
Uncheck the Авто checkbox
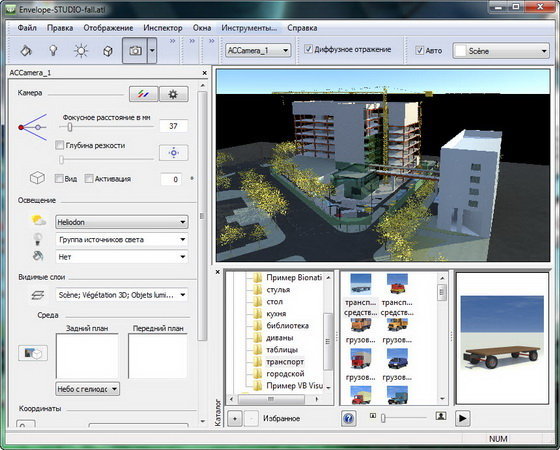tap(420, 50)
